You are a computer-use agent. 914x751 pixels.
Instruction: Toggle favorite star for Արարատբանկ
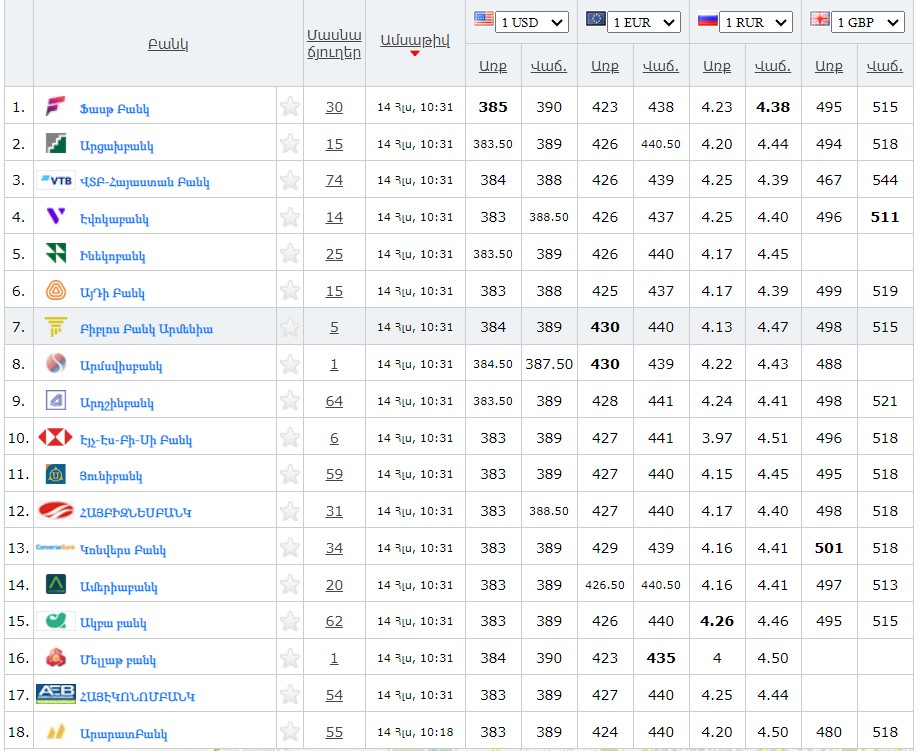point(290,732)
